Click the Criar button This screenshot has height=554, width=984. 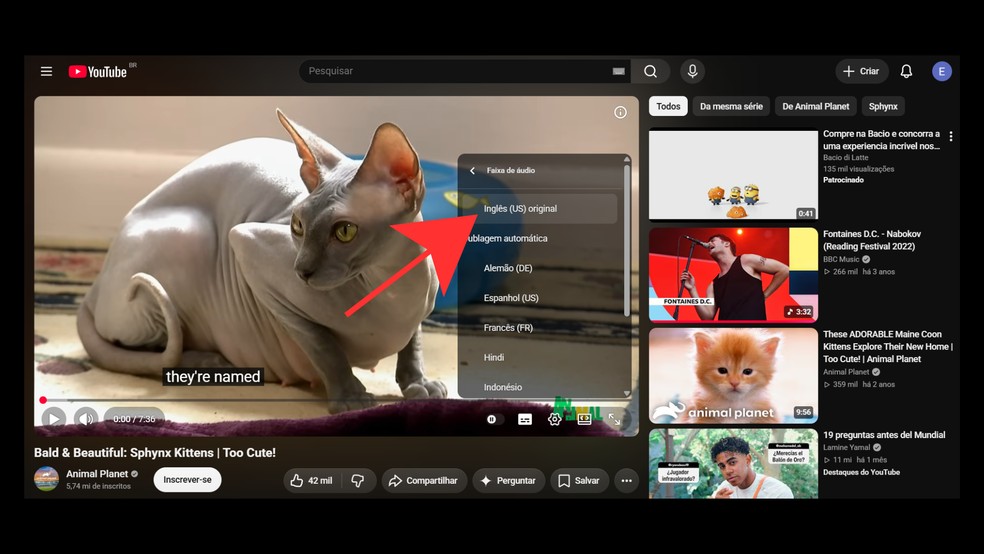point(861,72)
